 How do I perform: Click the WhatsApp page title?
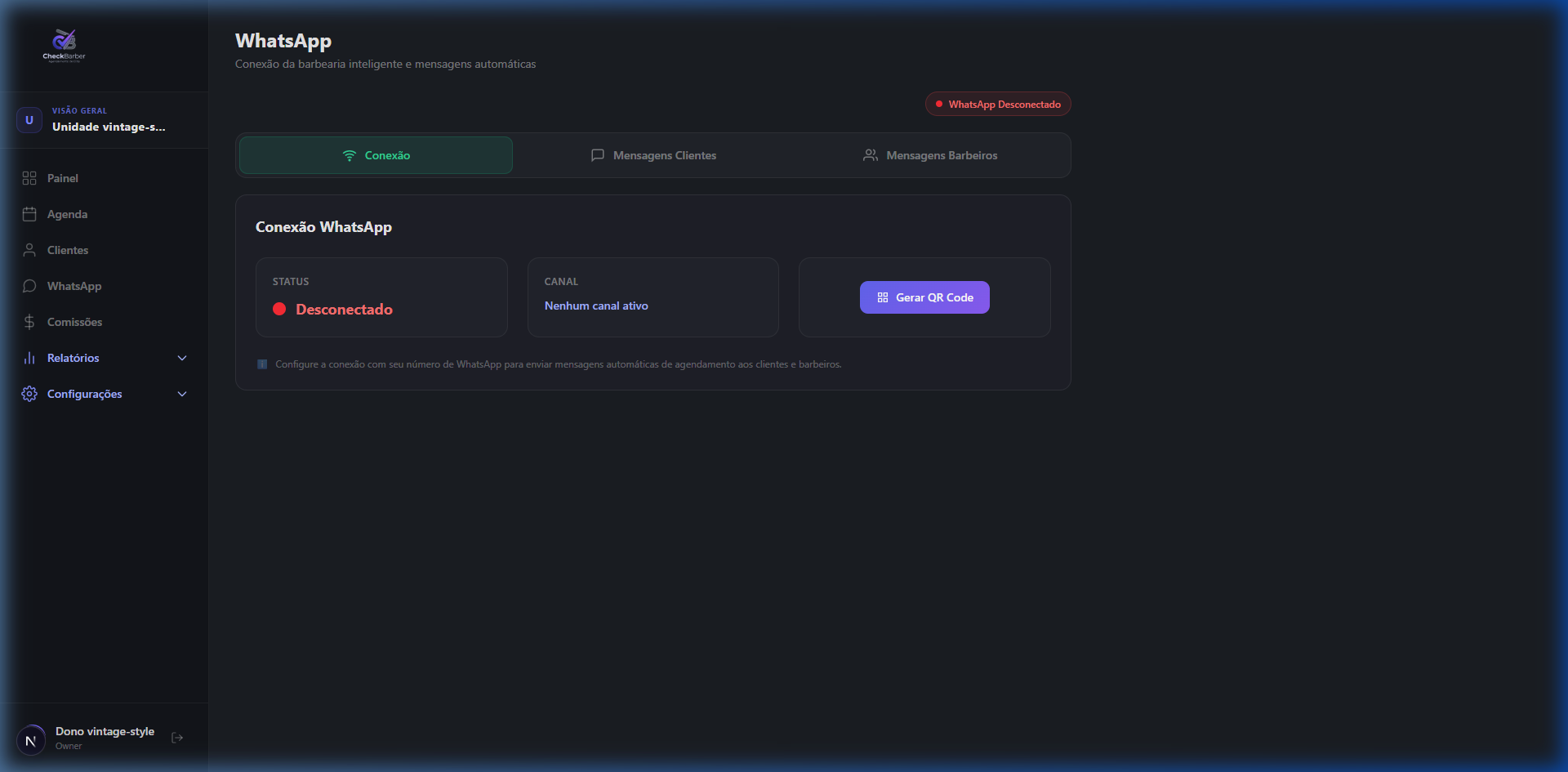click(283, 41)
